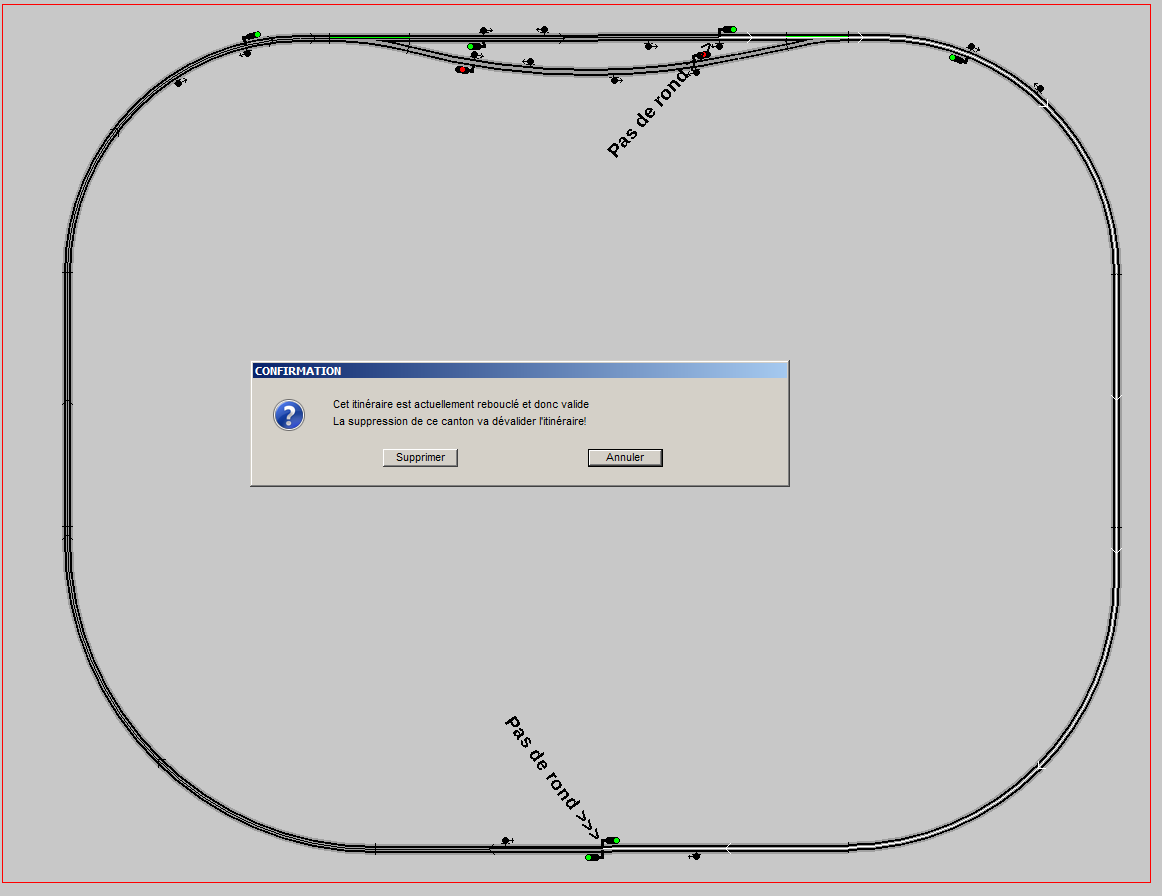Select the detector marker below the lower siding center
The image size is (1162, 896).
[615, 79]
